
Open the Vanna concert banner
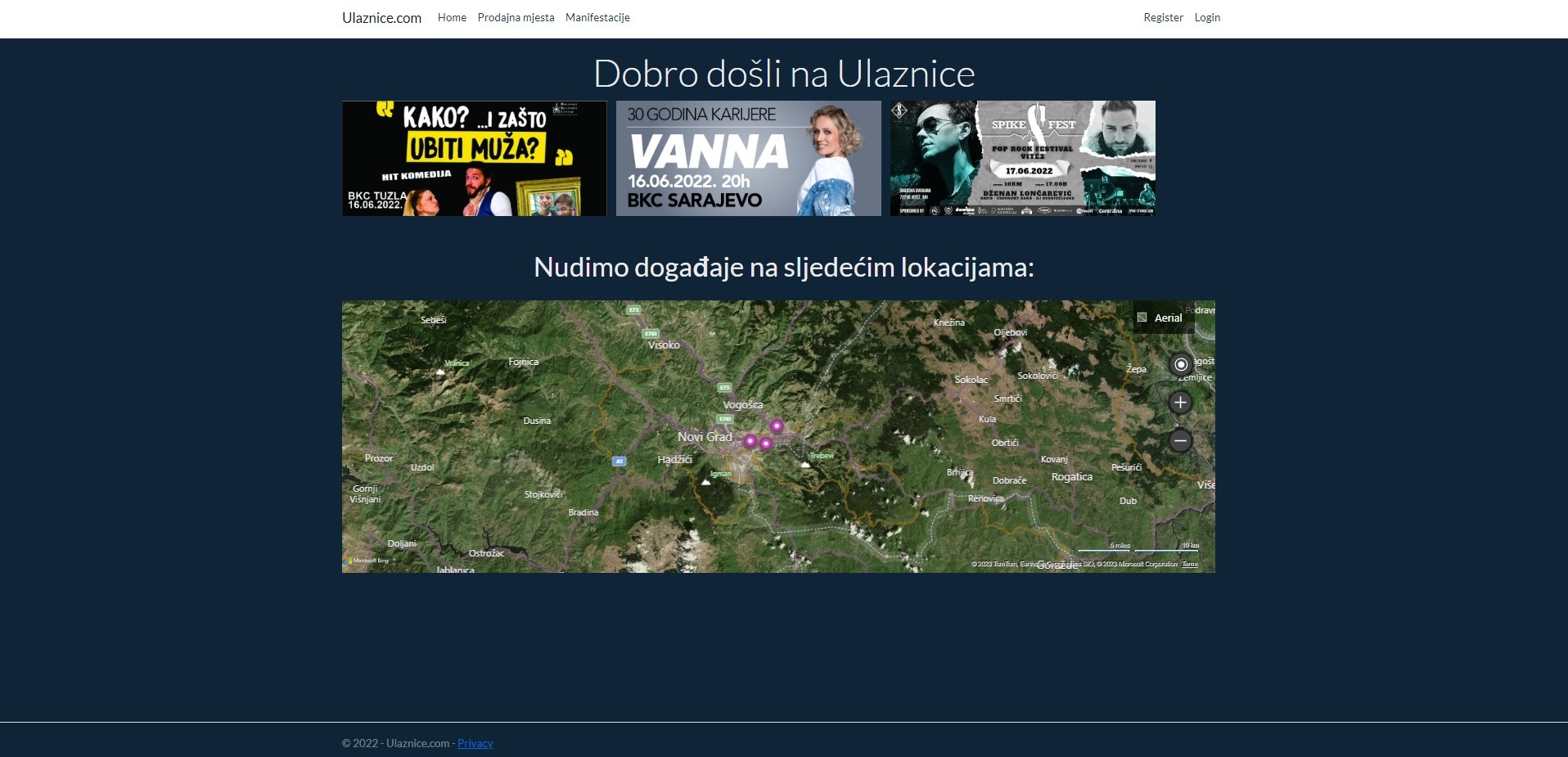(748, 158)
